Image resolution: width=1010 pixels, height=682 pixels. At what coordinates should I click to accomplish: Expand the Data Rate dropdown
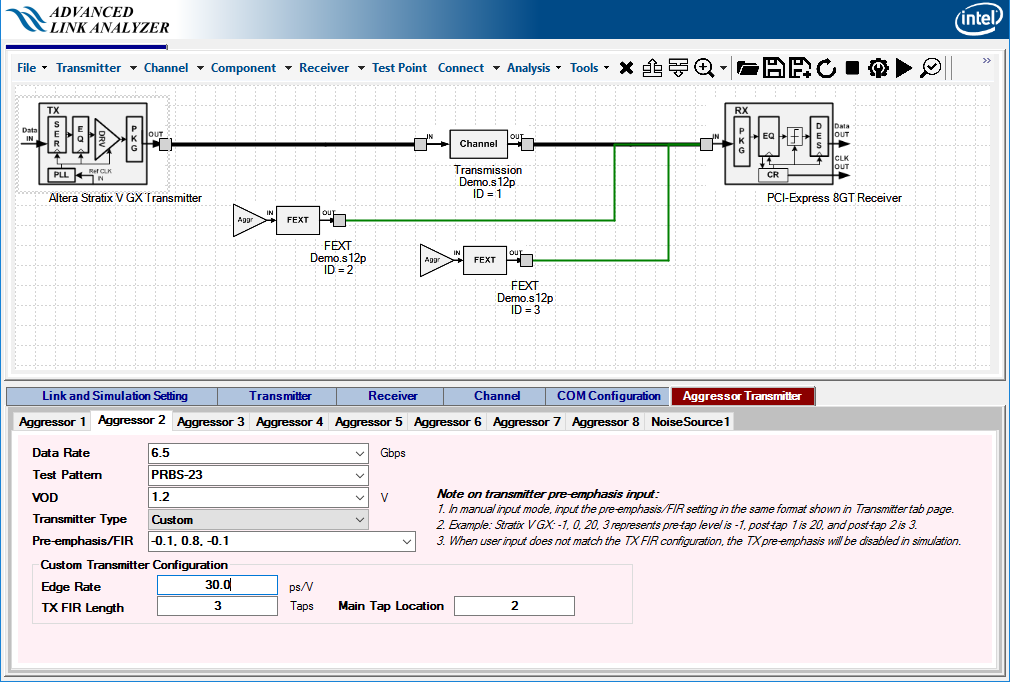pos(360,453)
